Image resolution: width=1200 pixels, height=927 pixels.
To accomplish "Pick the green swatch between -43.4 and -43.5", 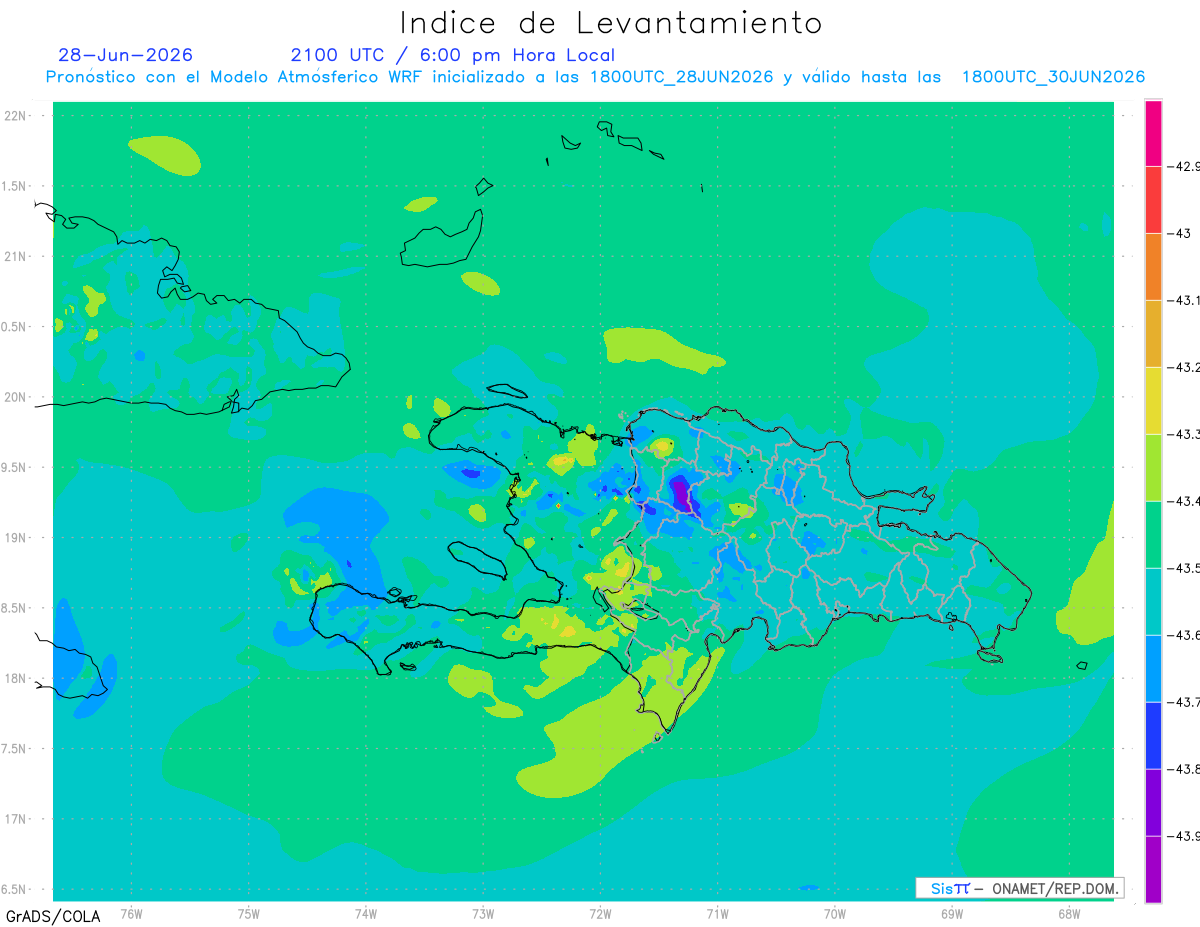I will [1153, 534].
